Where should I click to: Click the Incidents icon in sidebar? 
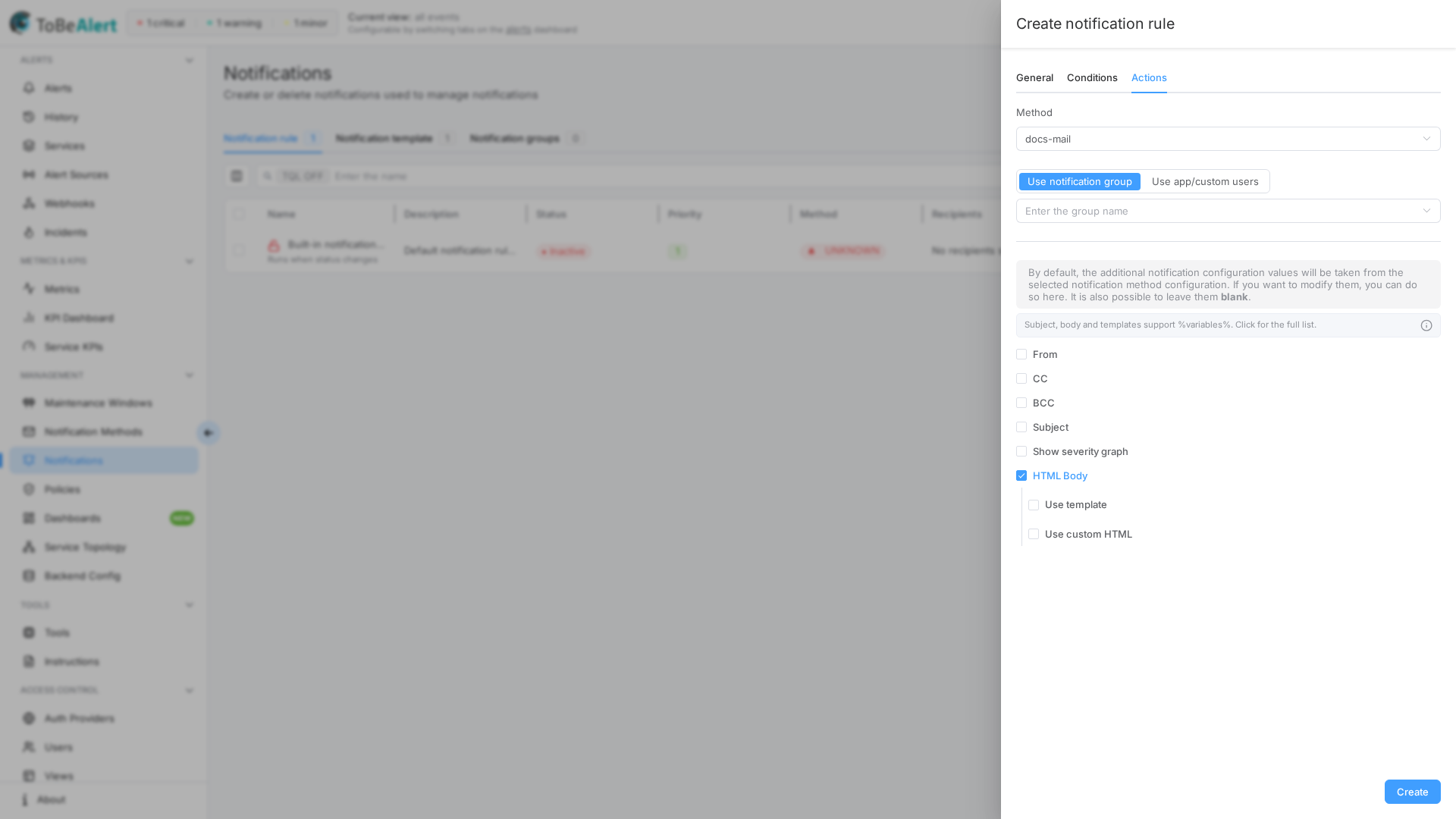click(29, 232)
